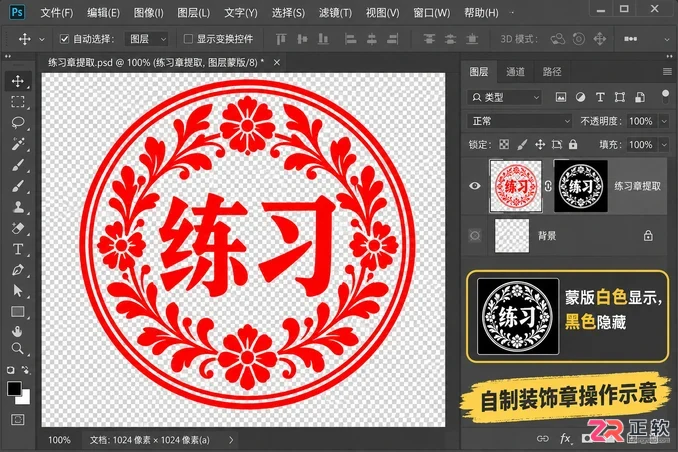Enable the 显示变换控件 checkbox
Image resolution: width=678 pixels, height=452 pixels.
tap(188, 39)
